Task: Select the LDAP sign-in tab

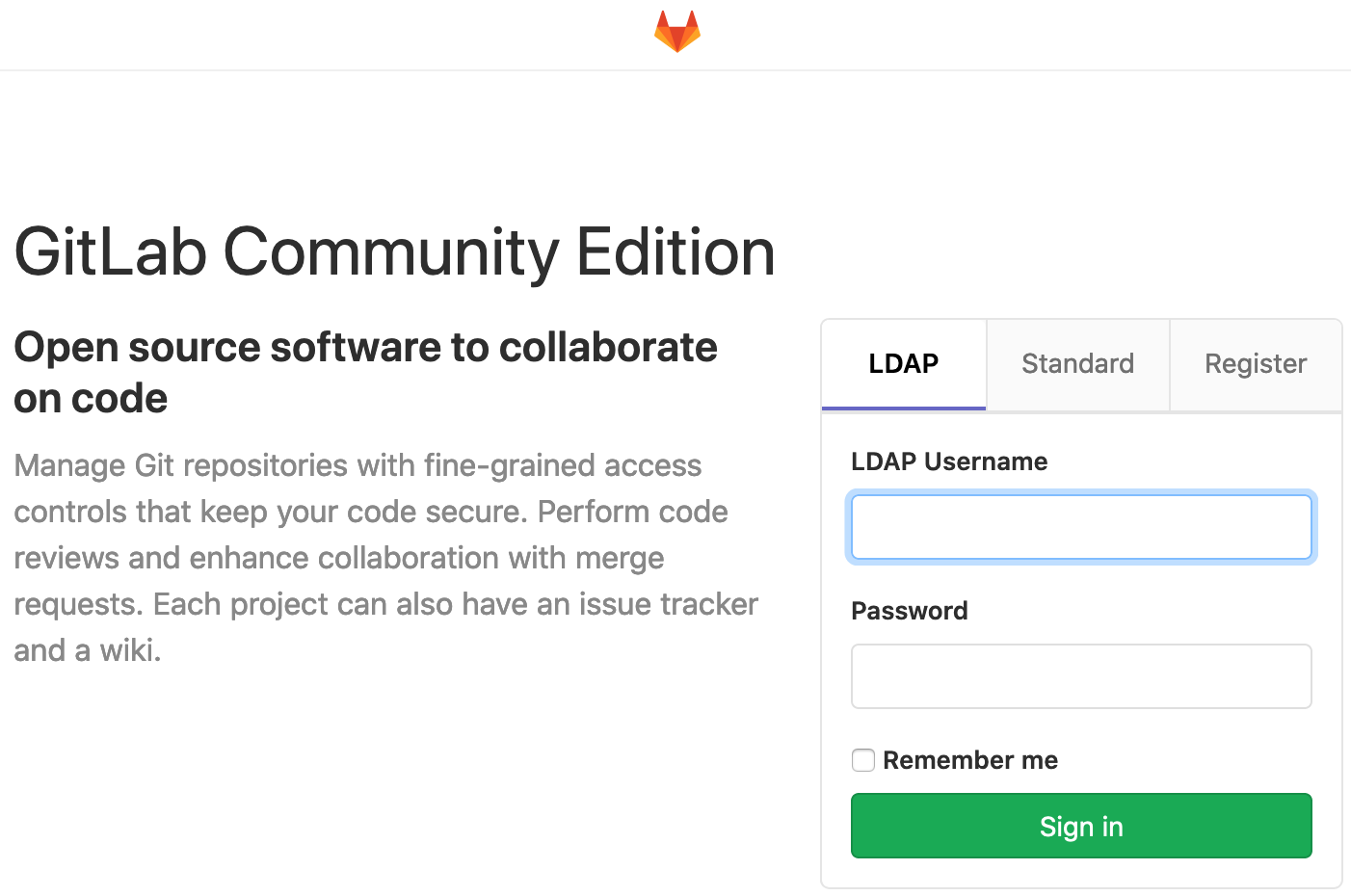Action: tap(903, 364)
